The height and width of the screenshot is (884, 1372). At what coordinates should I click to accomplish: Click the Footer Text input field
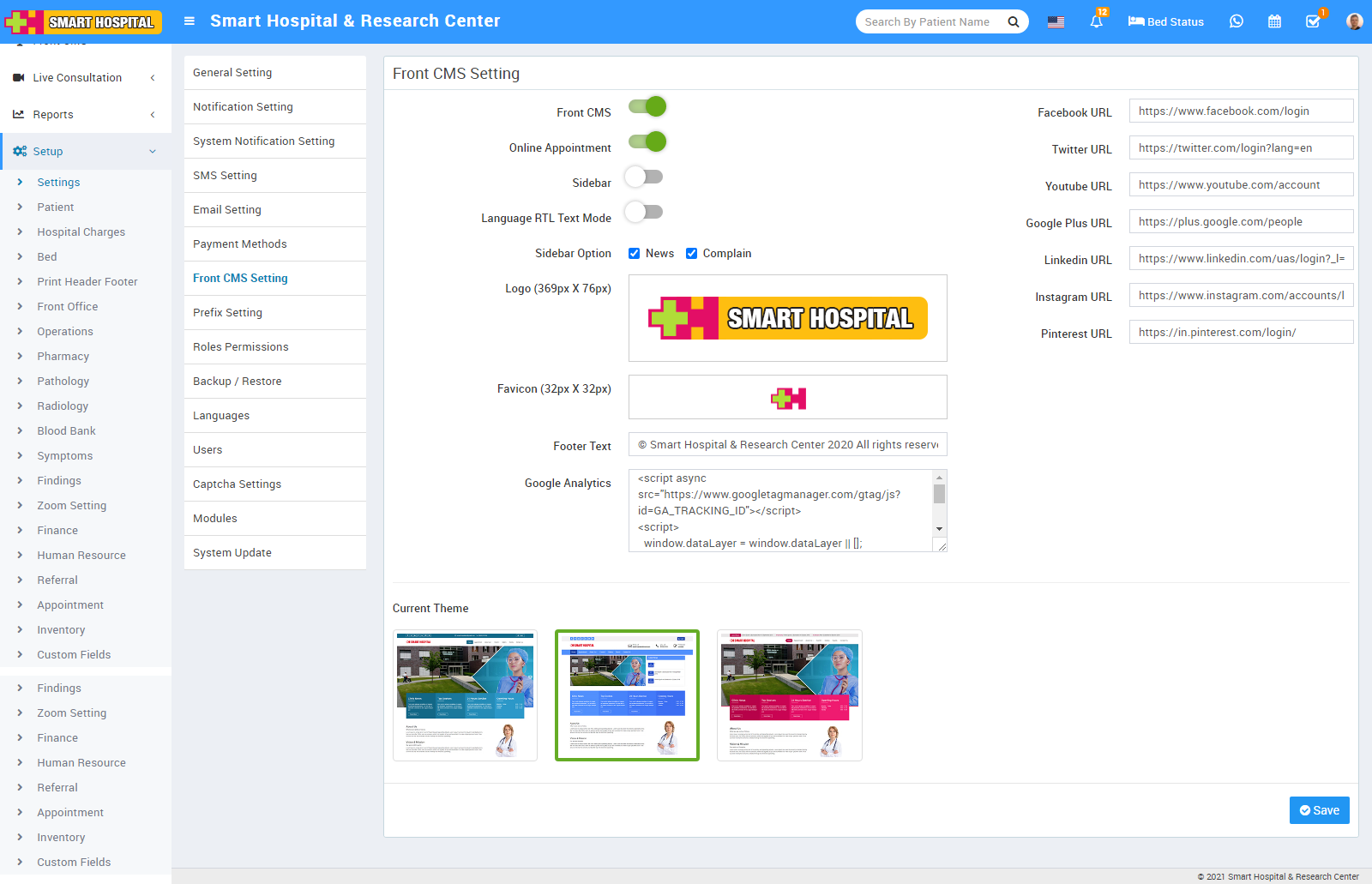coord(787,445)
